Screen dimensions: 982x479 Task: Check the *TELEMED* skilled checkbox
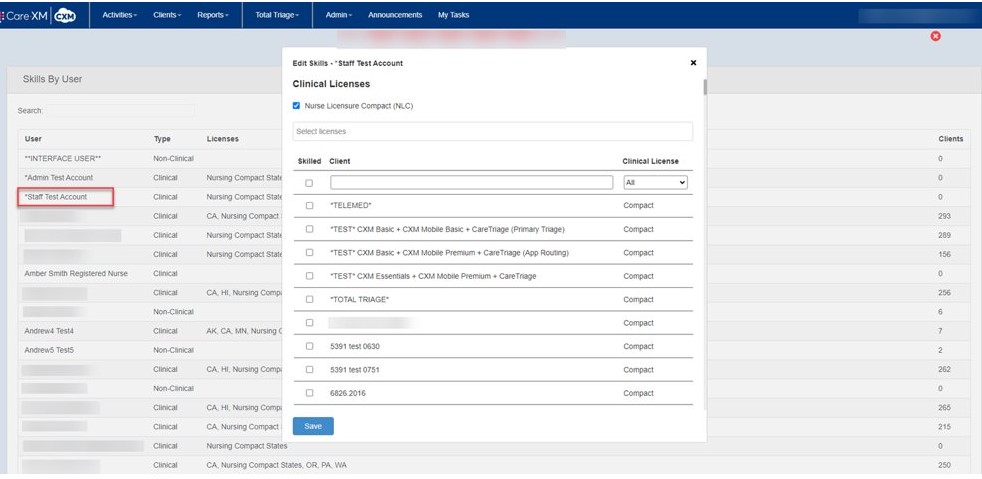[x=309, y=206]
